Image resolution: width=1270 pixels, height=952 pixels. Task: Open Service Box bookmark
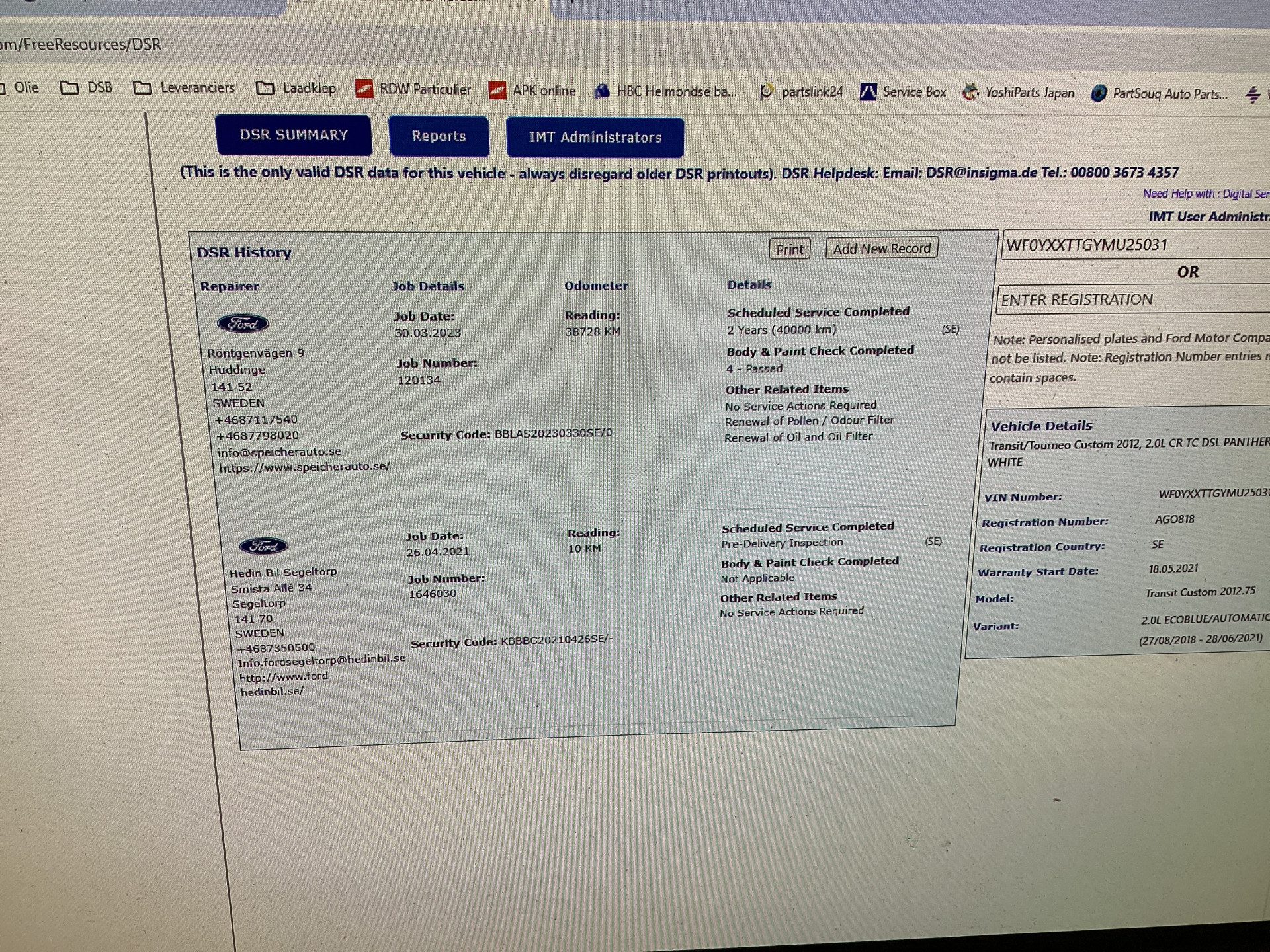903,92
